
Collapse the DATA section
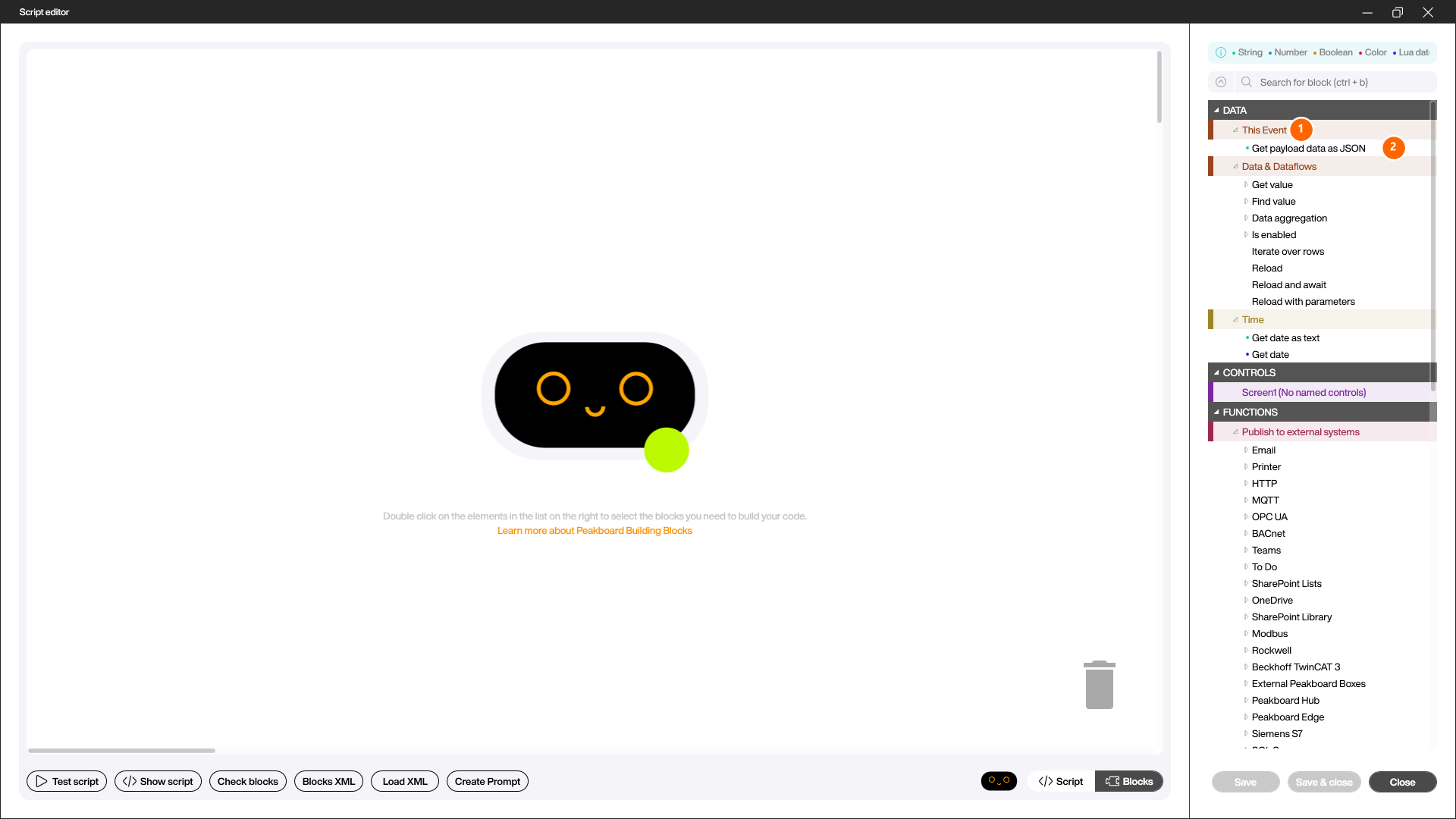[1216, 110]
